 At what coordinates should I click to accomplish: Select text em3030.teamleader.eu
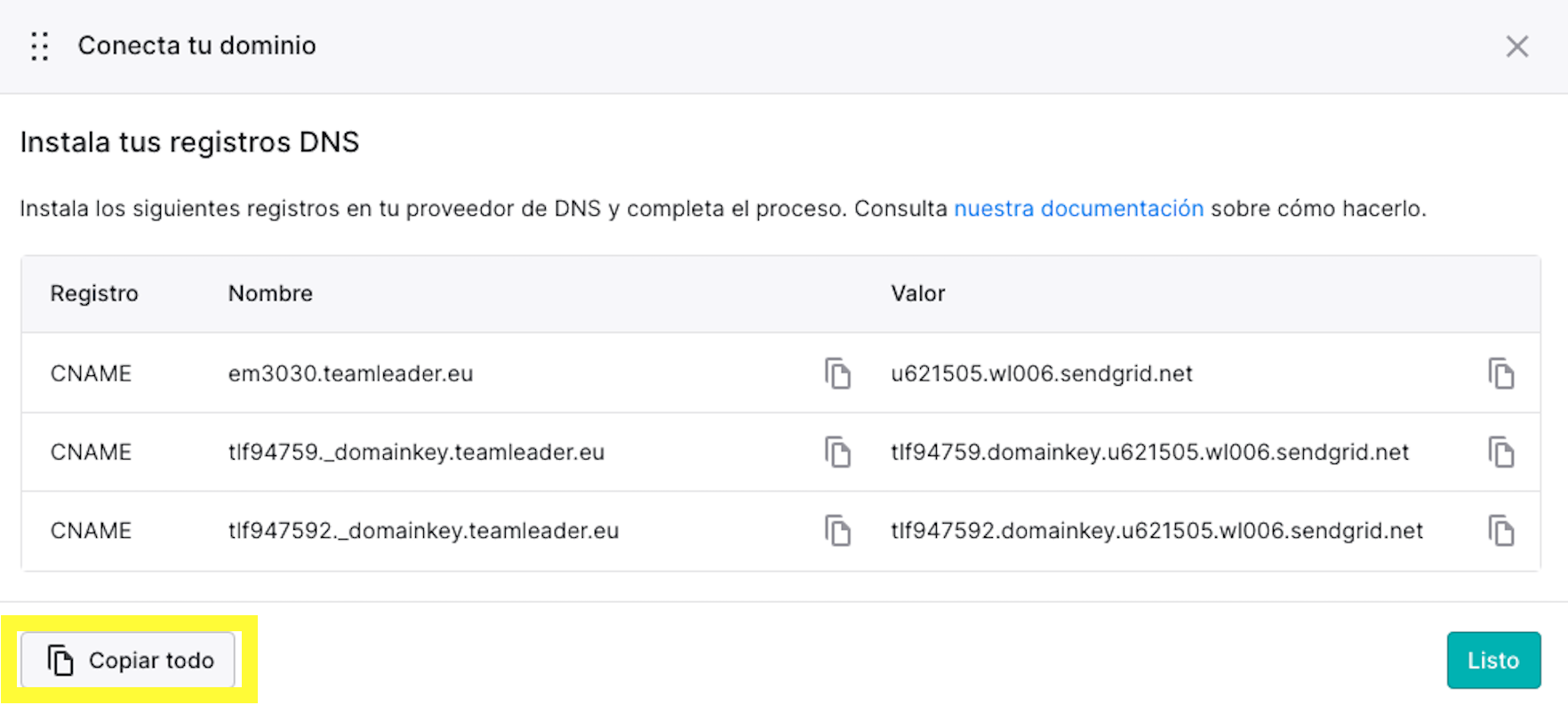point(350,373)
